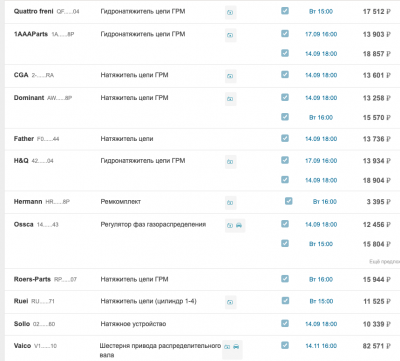Open Hermann Вт 16:00 delivery link
The height and width of the screenshot is (361, 400).
pos(325,202)
